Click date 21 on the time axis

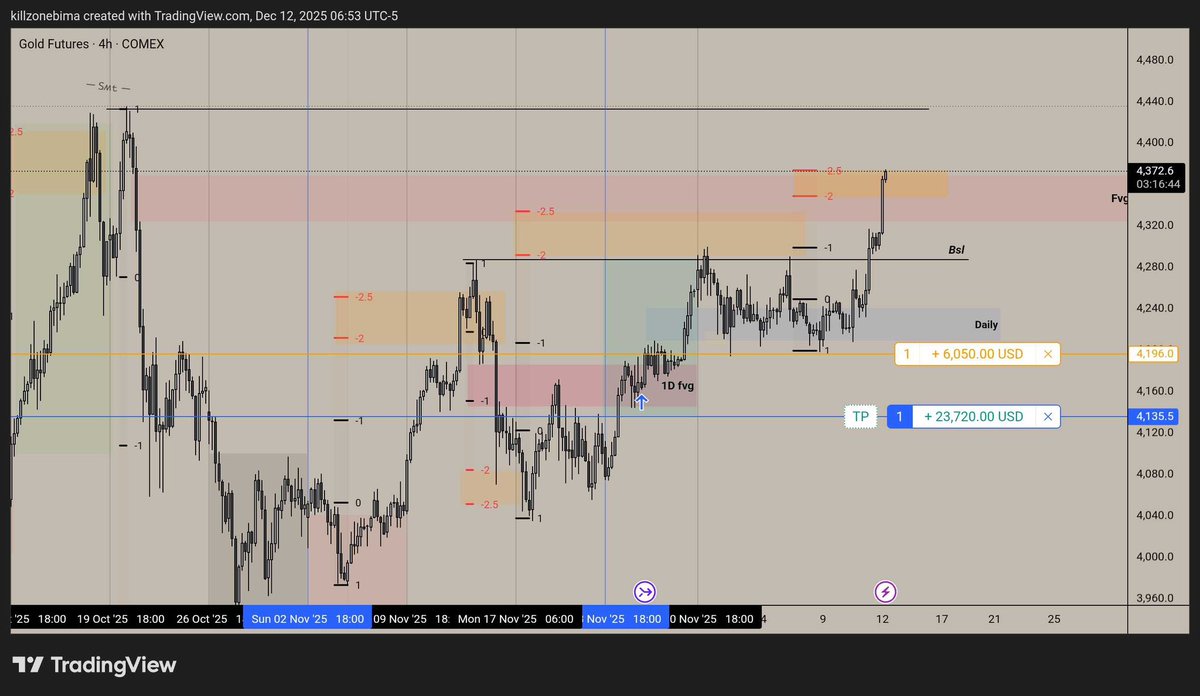coord(994,619)
